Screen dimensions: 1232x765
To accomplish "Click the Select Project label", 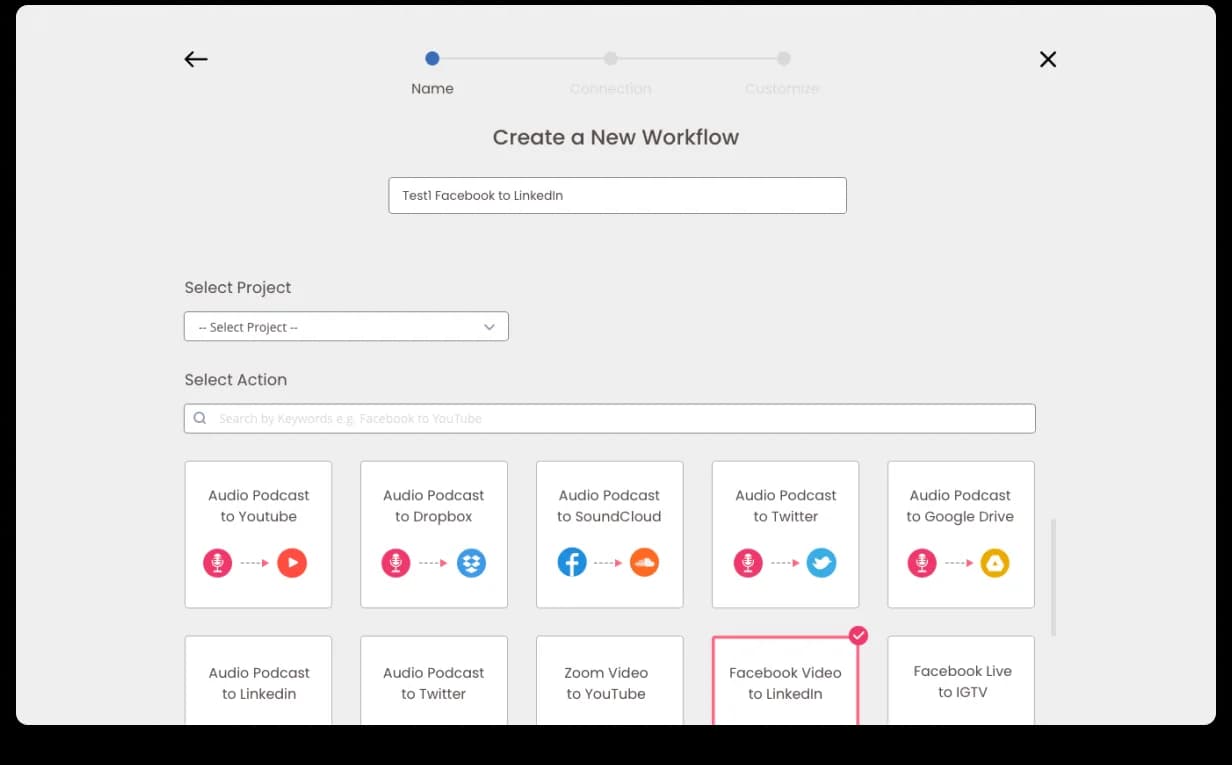I will (x=238, y=288).
